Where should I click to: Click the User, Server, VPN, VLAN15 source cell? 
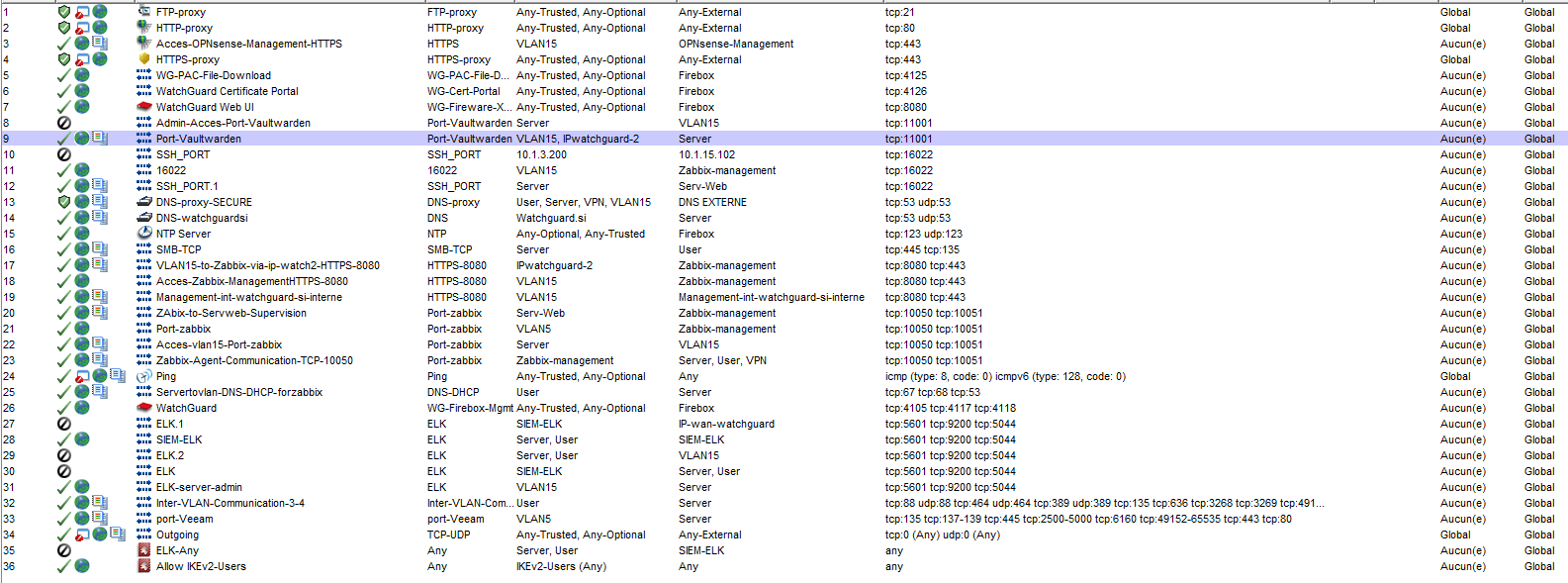[x=584, y=202]
